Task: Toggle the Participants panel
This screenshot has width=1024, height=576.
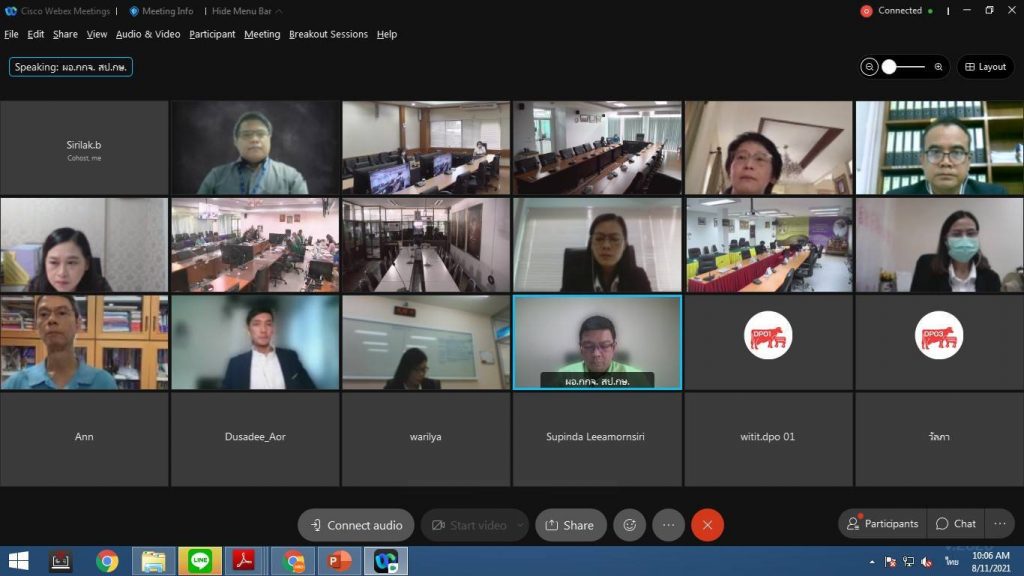Action: click(882, 524)
